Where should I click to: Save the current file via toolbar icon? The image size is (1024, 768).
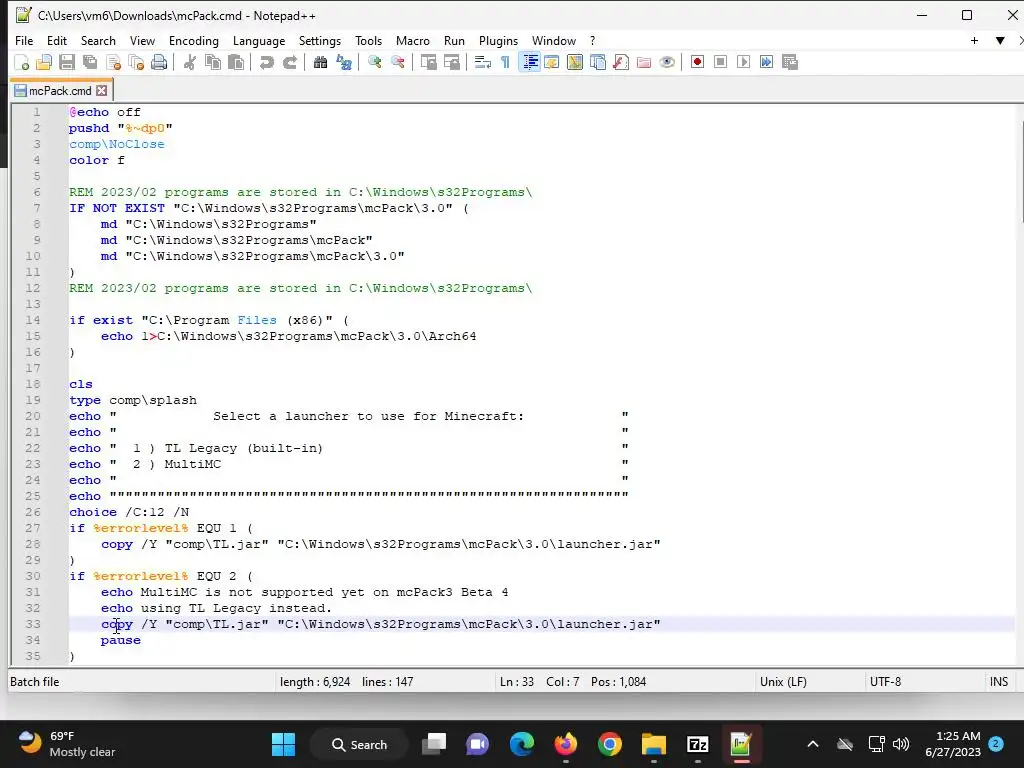coord(67,62)
